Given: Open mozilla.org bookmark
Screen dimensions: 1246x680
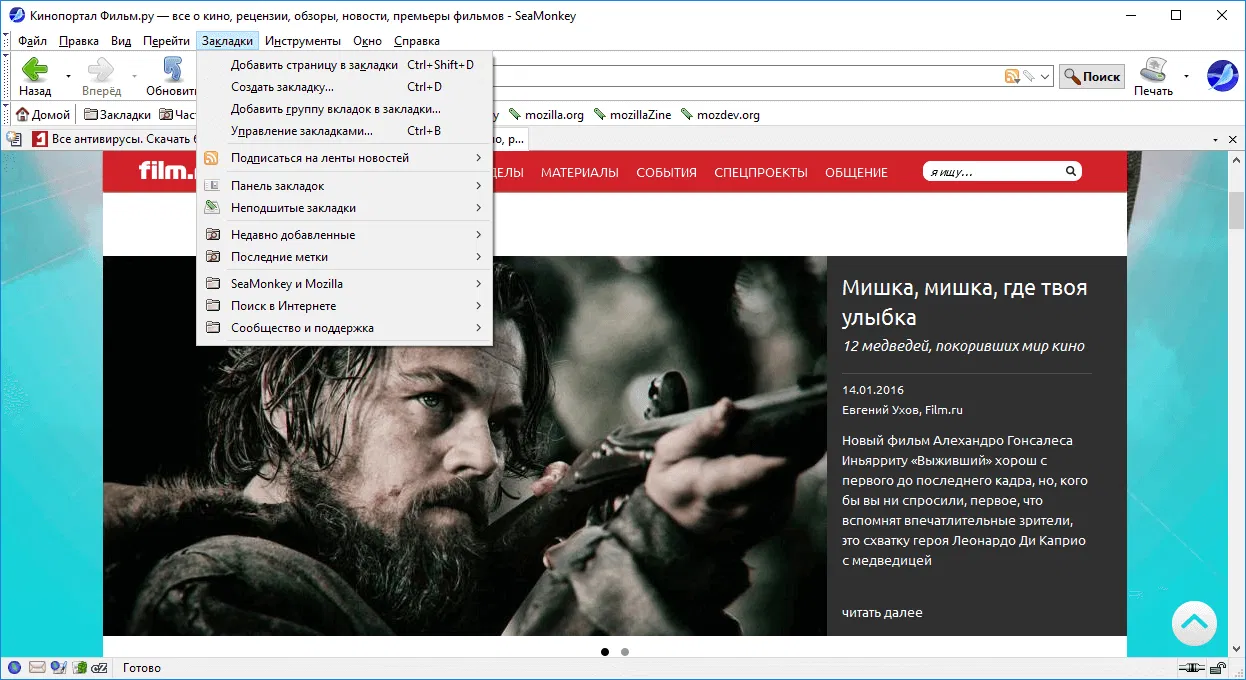Looking at the screenshot, I should pyautogui.click(x=546, y=115).
